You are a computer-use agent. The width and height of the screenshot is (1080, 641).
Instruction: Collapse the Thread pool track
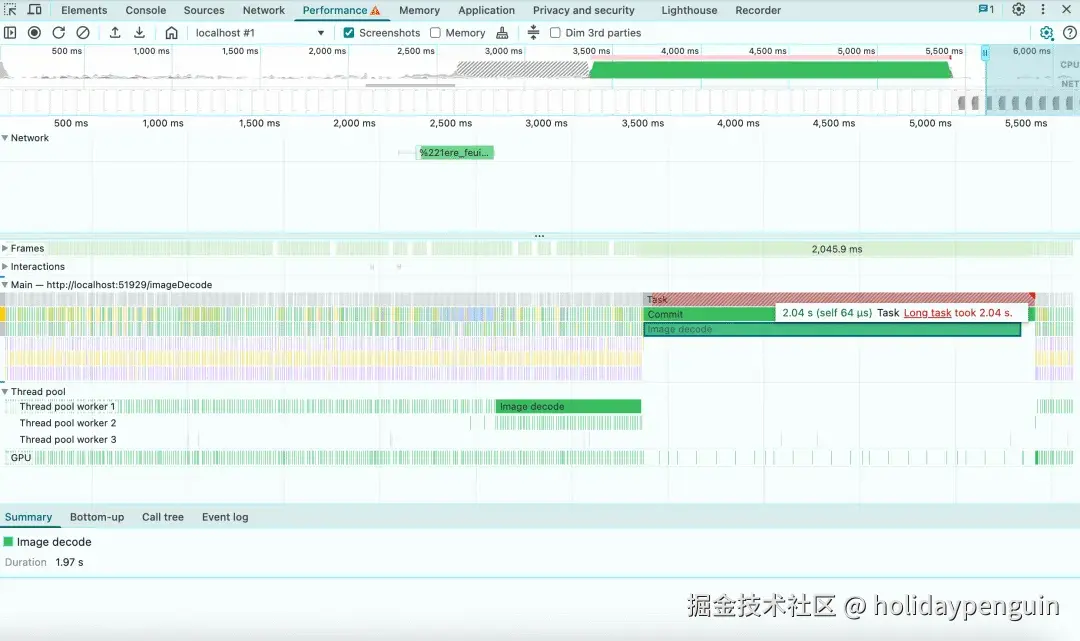coord(5,392)
